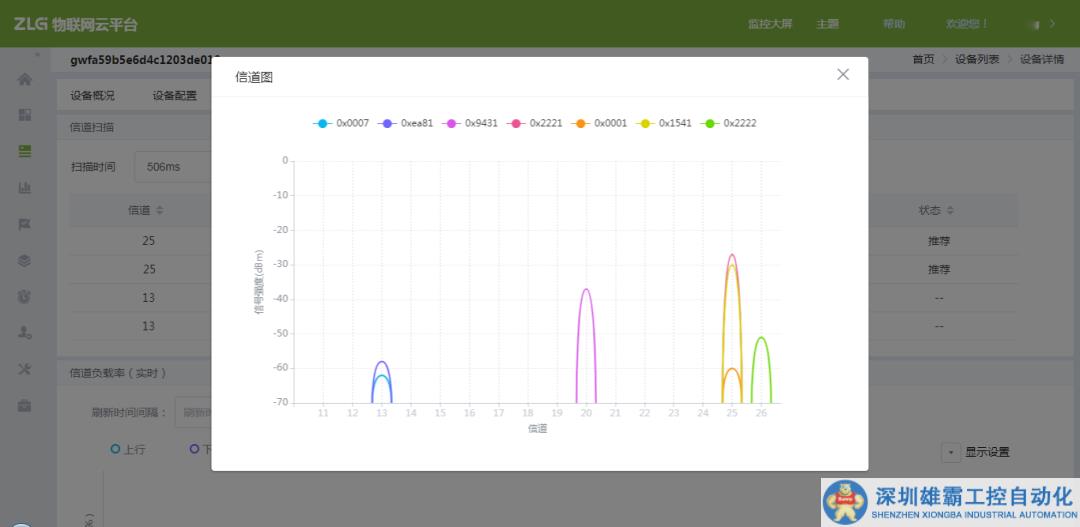Open the 监控大屏 link in header
Viewport: 1080px width, 527px height.
[769, 24]
